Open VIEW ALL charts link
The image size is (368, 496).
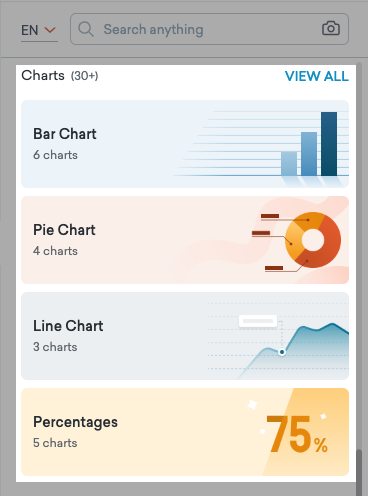(317, 76)
